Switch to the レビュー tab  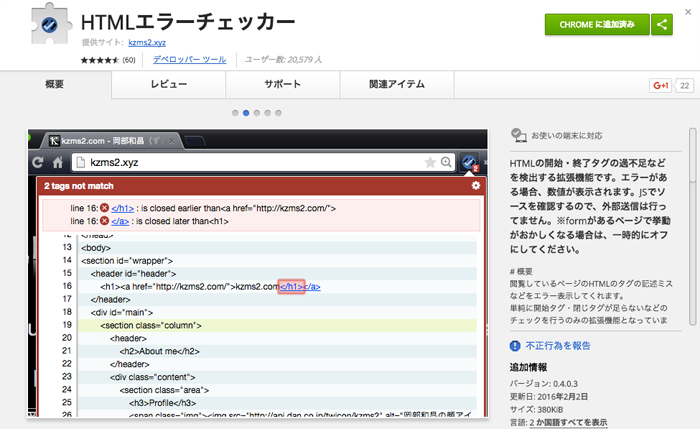168,84
